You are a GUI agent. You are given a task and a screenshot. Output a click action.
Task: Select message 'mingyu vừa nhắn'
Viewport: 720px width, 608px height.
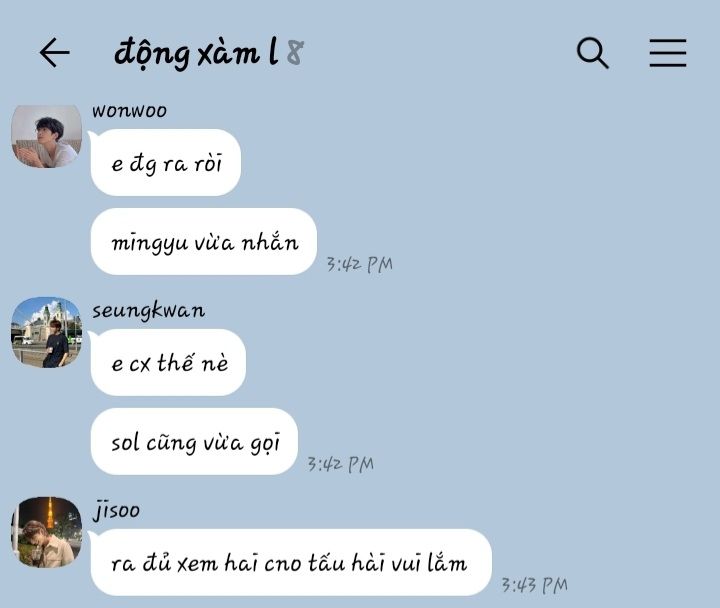(x=204, y=242)
